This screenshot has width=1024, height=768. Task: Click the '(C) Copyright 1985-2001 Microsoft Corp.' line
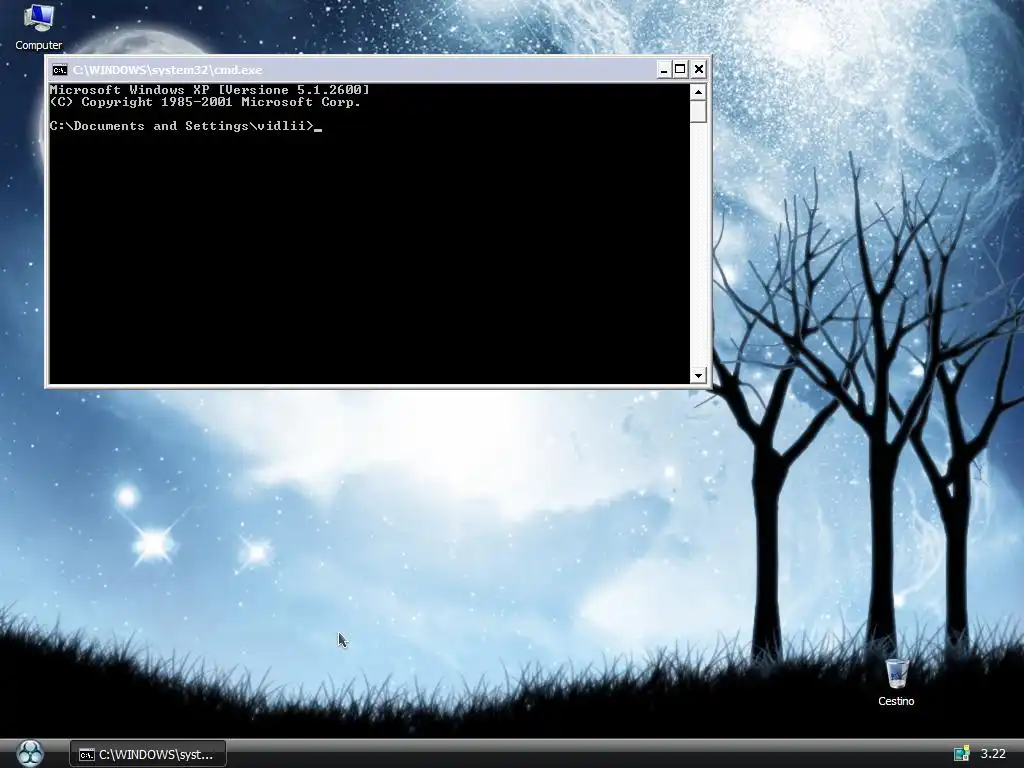pos(205,102)
